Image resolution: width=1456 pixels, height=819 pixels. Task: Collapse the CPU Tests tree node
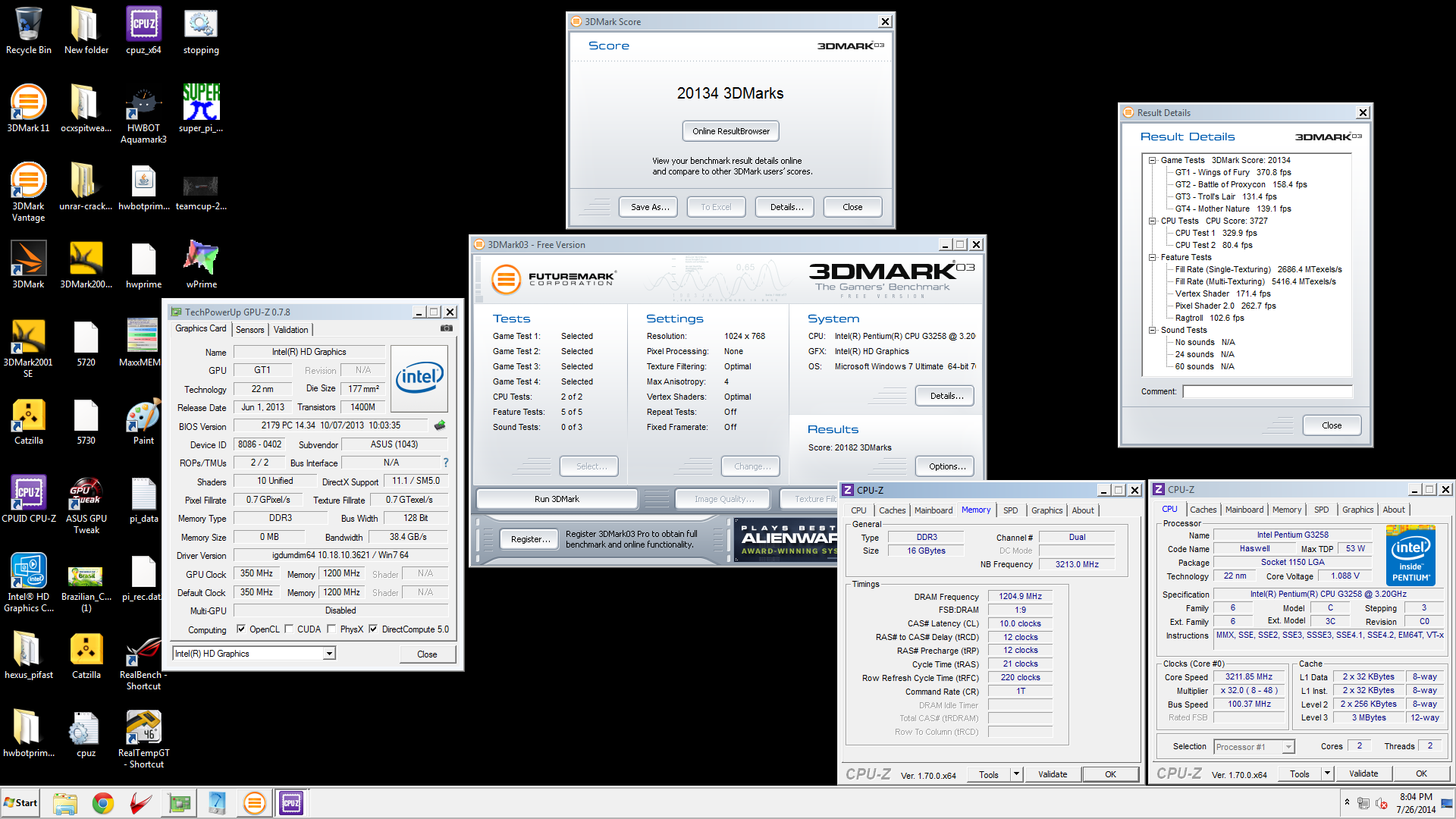pos(1153,221)
